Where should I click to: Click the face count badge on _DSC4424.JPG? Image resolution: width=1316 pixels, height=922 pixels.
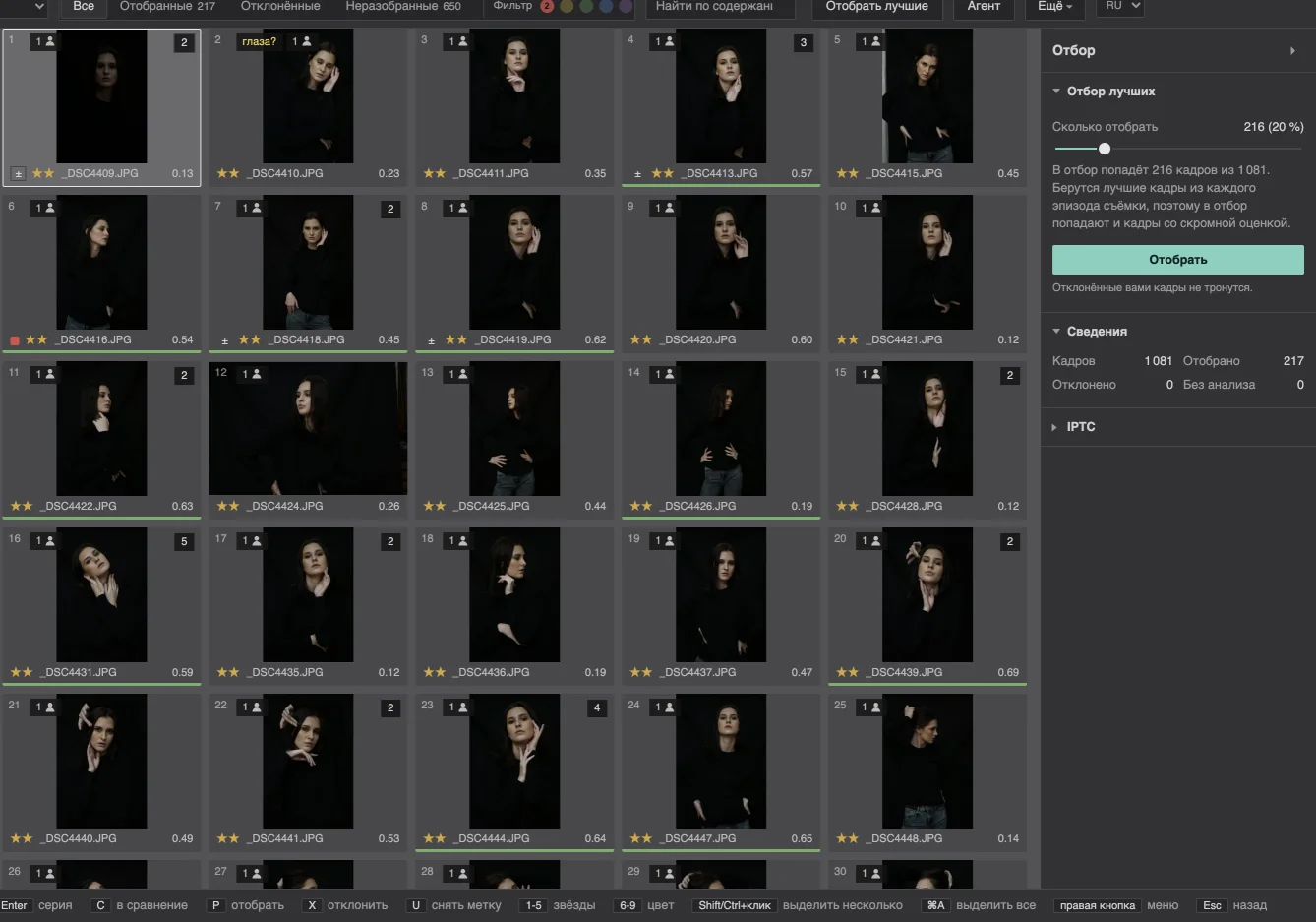[251, 374]
